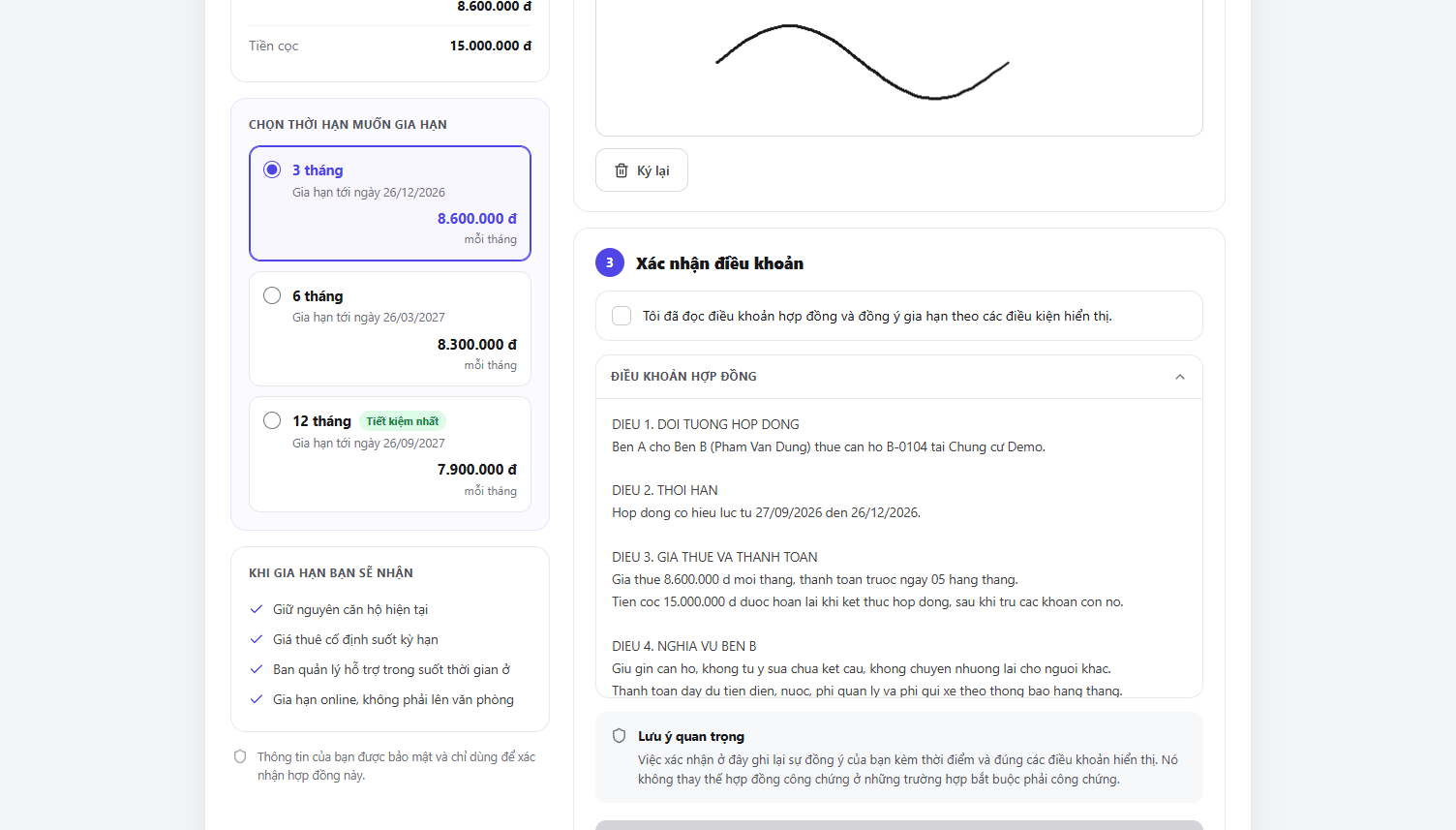Click the CHỌN THỜI HẠN MUỐN GIA HẠN heading

(348, 125)
